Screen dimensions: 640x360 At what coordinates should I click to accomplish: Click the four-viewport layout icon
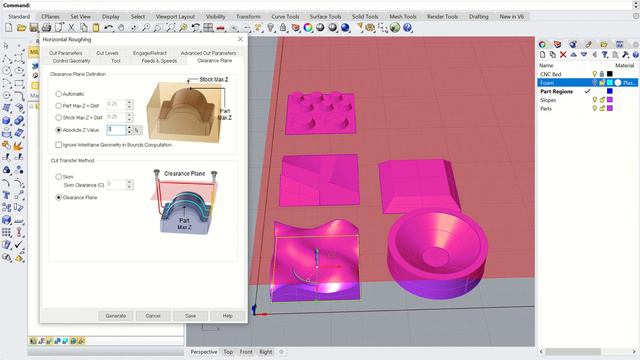click(x=208, y=27)
